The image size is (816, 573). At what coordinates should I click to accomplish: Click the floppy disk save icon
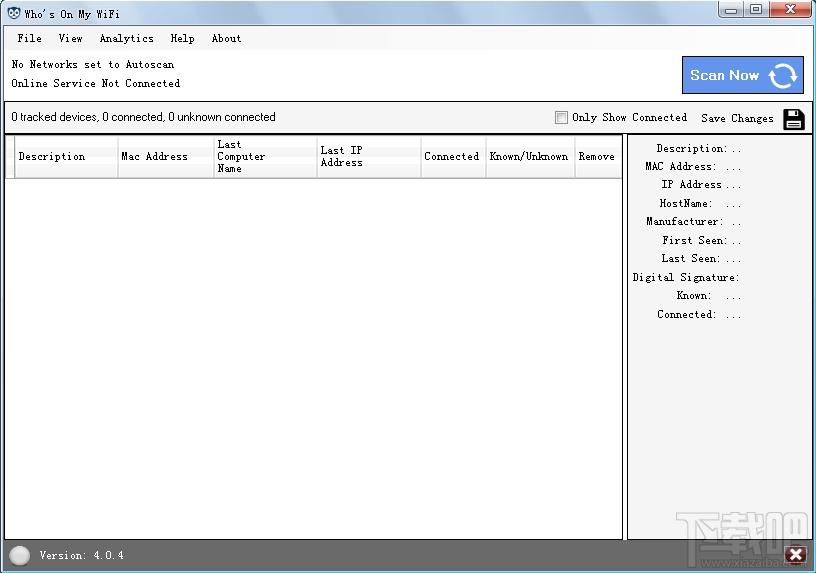coord(793,119)
